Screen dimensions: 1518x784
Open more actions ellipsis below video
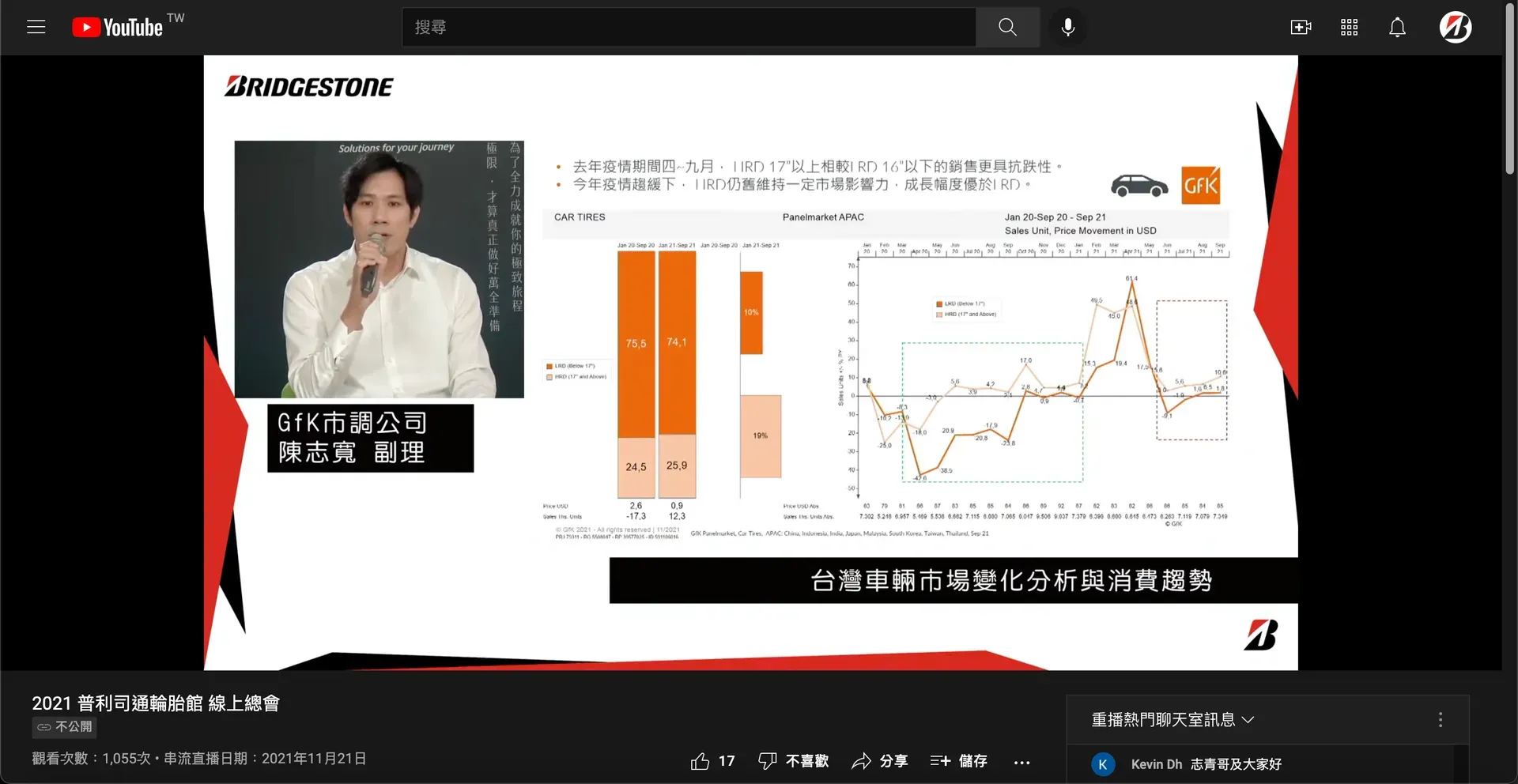(x=1021, y=762)
